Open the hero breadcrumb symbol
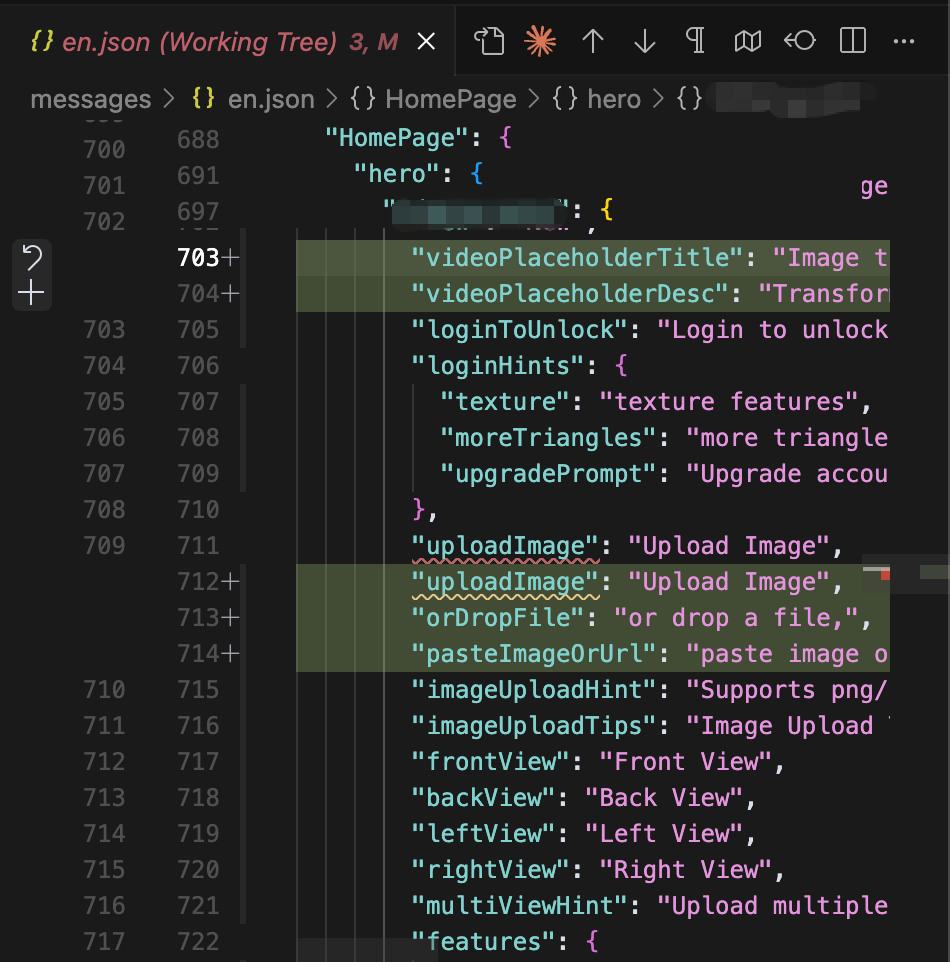Screen dimensions: 950x962 (614, 99)
